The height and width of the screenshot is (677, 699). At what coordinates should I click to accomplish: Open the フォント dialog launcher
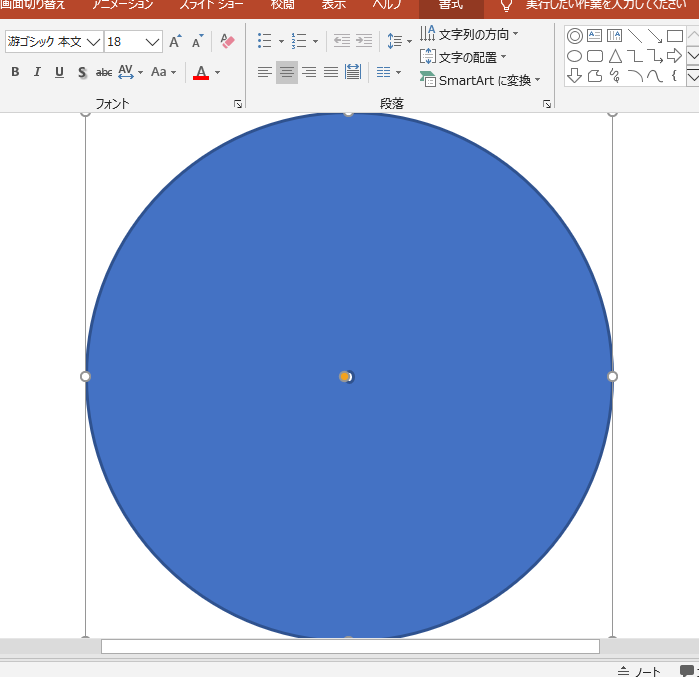tap(238, 104)
